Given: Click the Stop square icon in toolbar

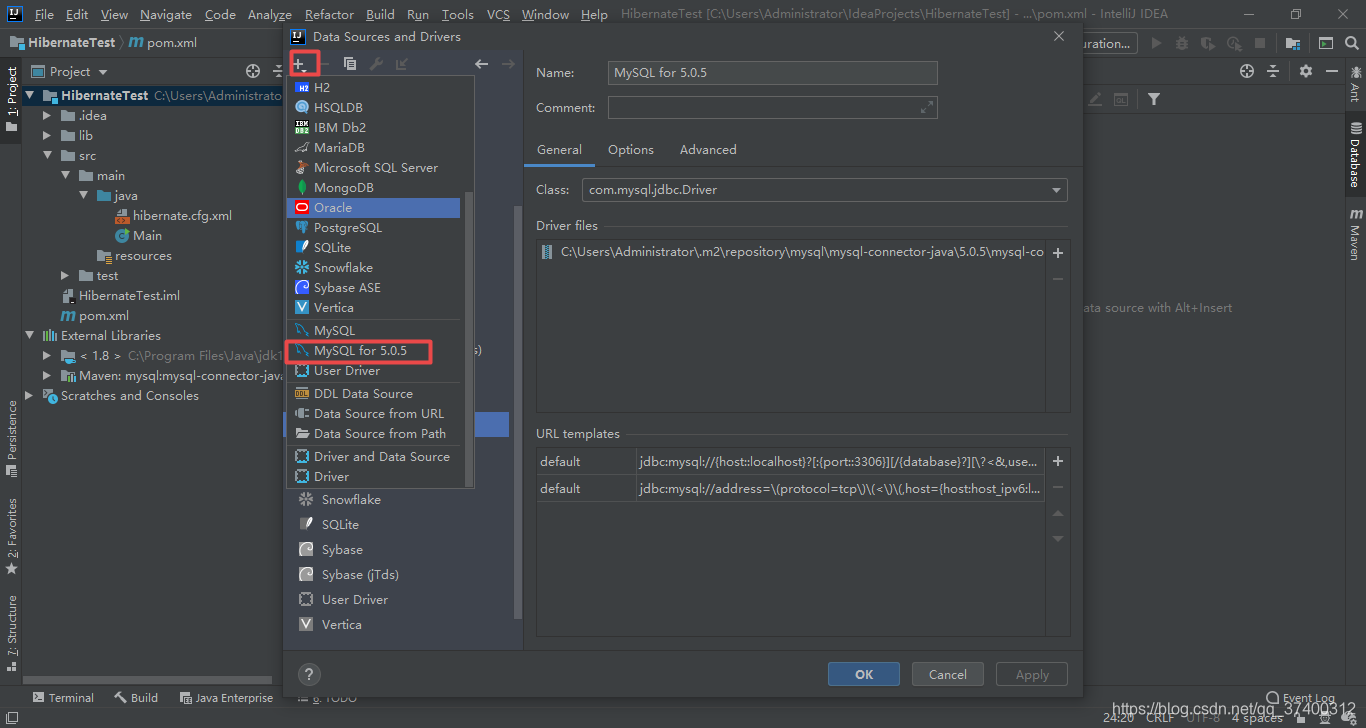Looking at the screenshot, I should point(1260,43).
